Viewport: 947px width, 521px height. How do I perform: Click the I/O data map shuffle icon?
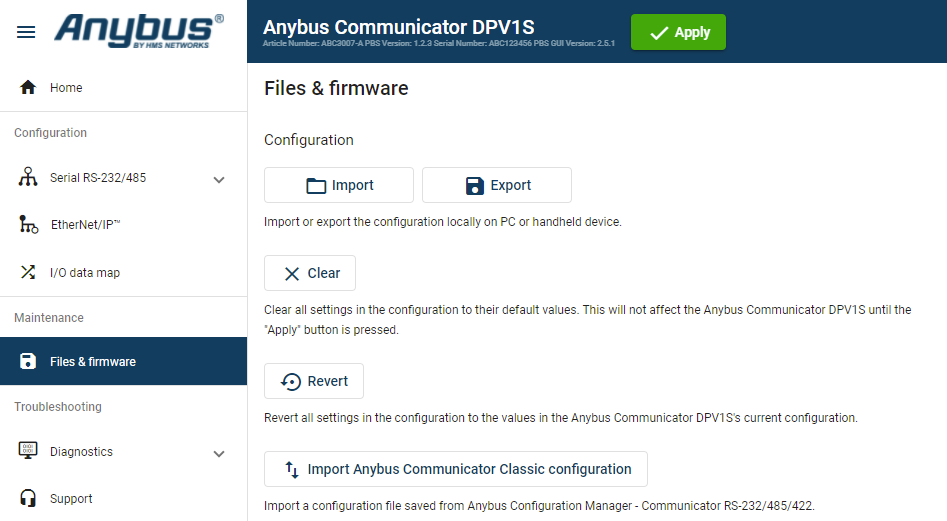point(28,272)
